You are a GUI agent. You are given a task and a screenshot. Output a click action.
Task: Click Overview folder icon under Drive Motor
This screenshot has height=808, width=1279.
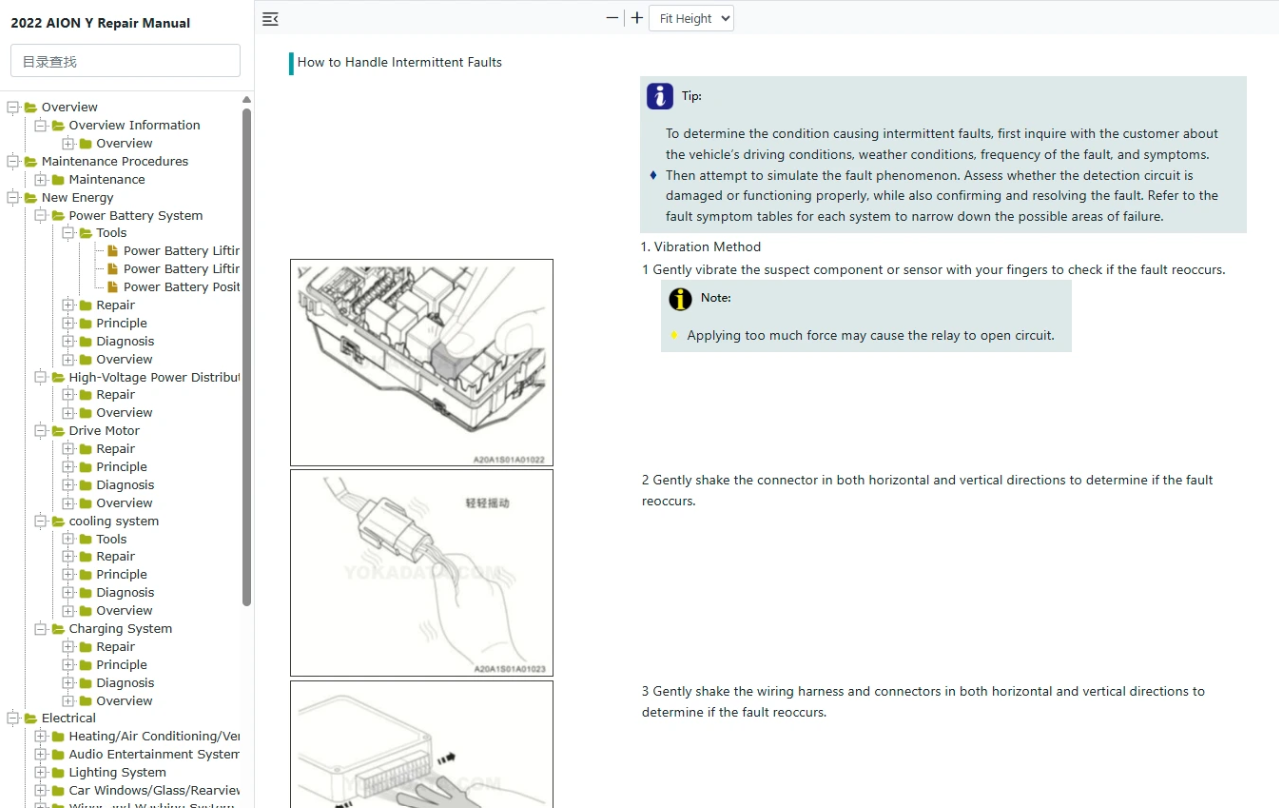(86, 503)
